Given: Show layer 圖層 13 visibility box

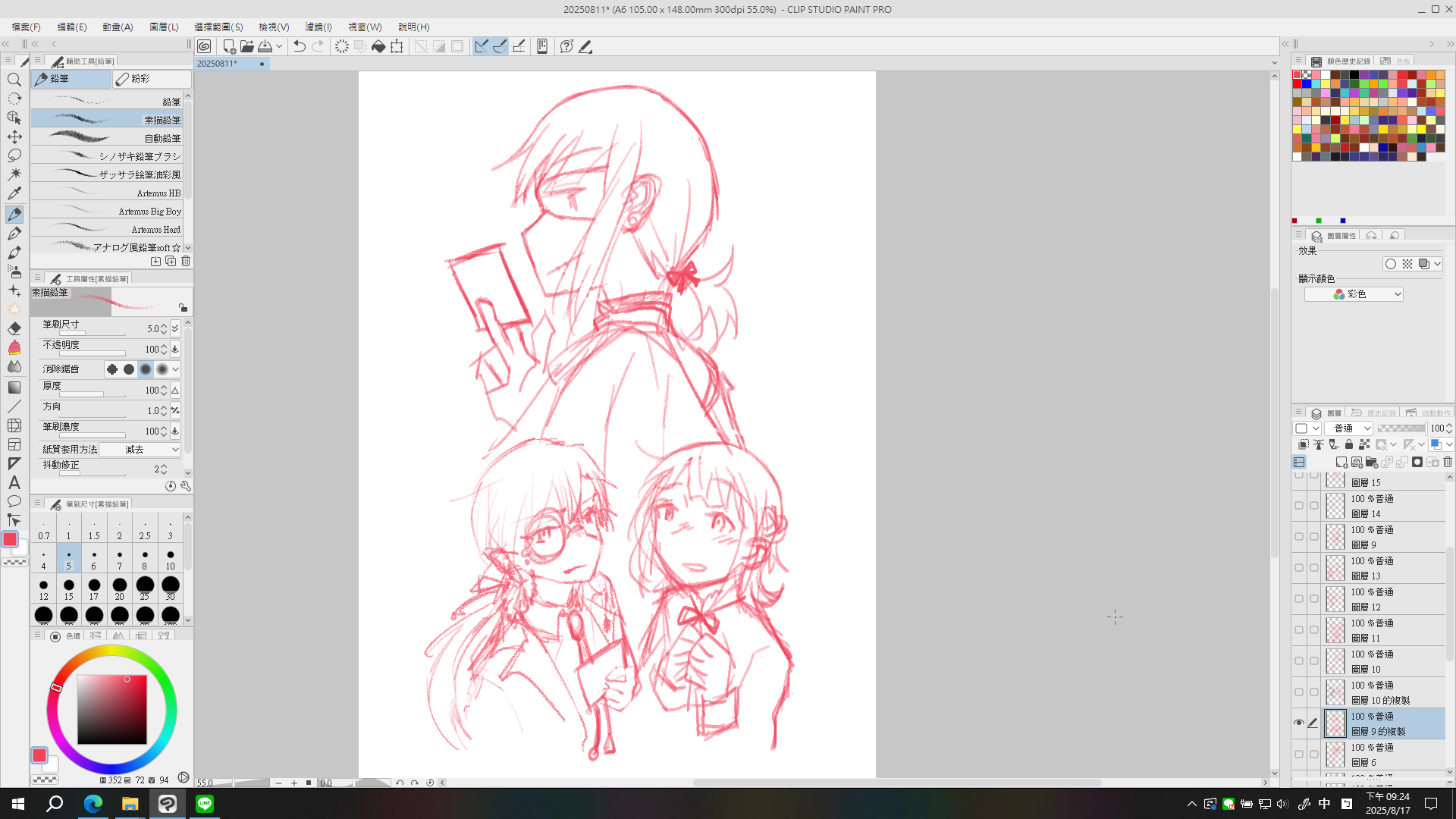Looking at the screenshot, I should click(x=1298, y=567).
